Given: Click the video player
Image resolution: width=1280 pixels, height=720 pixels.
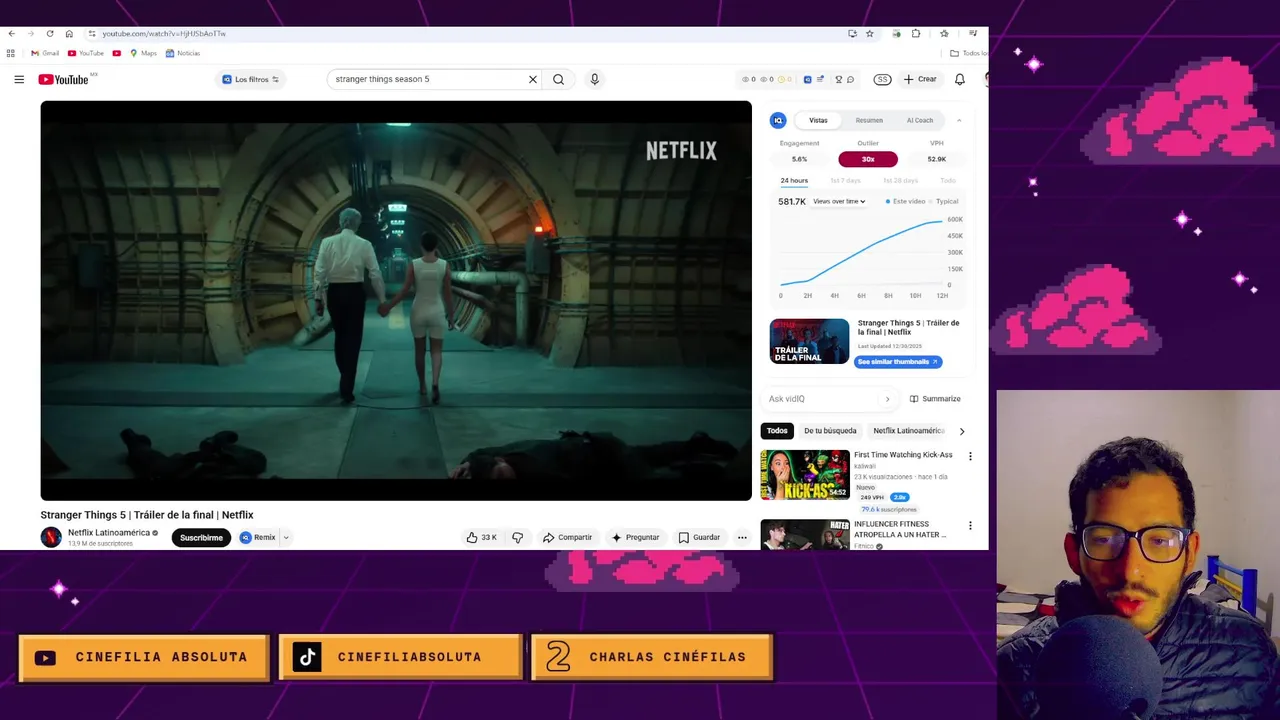Looking at the screenshot, I should click(x=396, y=300).
